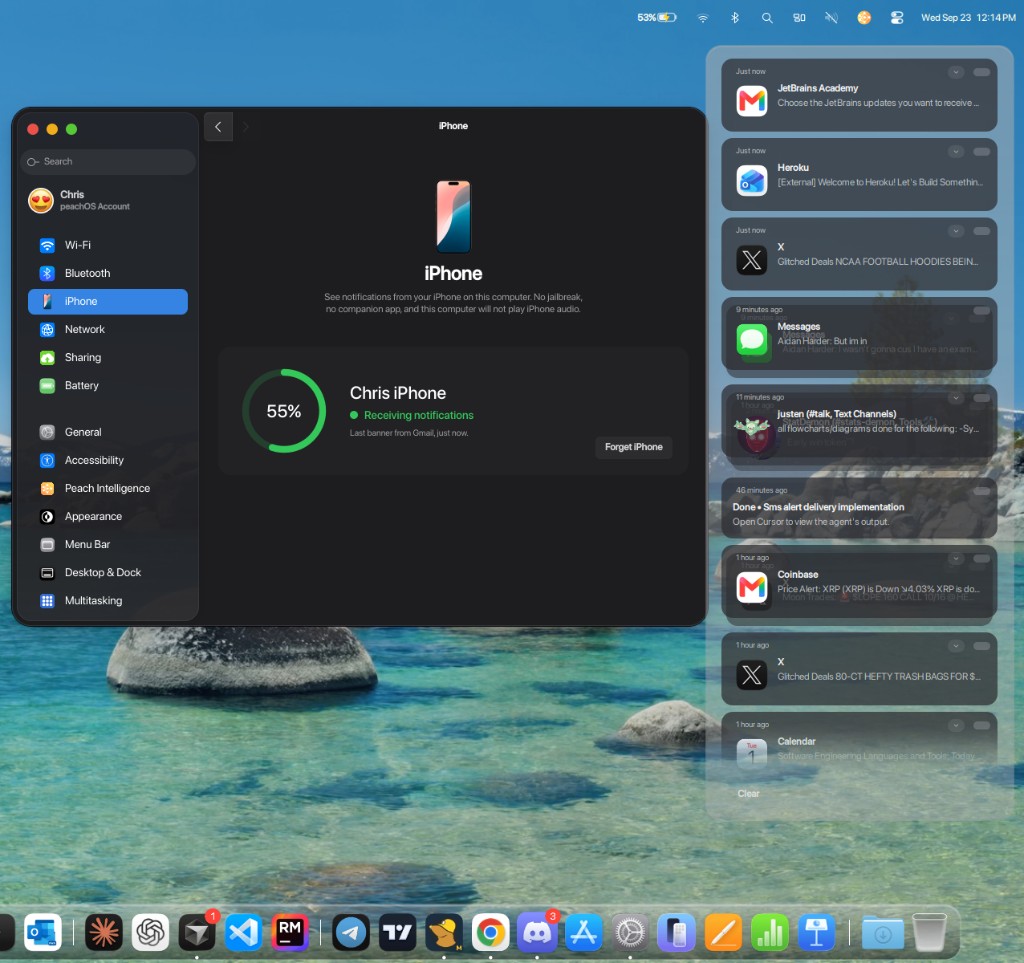Click the Calendar icon in the Calendar notification
Viewport: 1024px width, 963px height.
tap(752, 754)
